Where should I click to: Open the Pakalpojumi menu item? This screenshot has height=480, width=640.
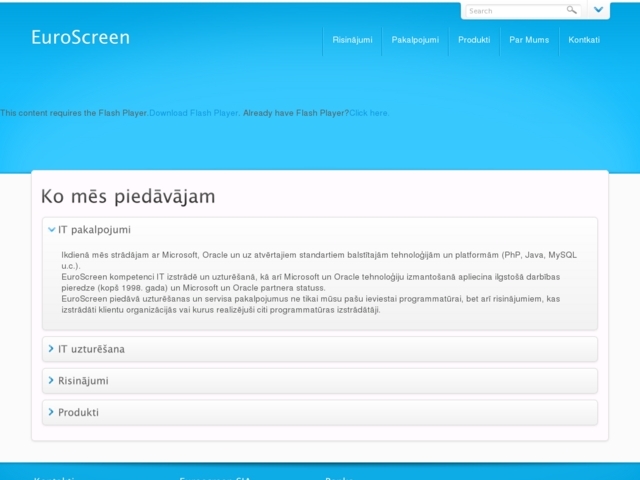(x=415, y=40)
